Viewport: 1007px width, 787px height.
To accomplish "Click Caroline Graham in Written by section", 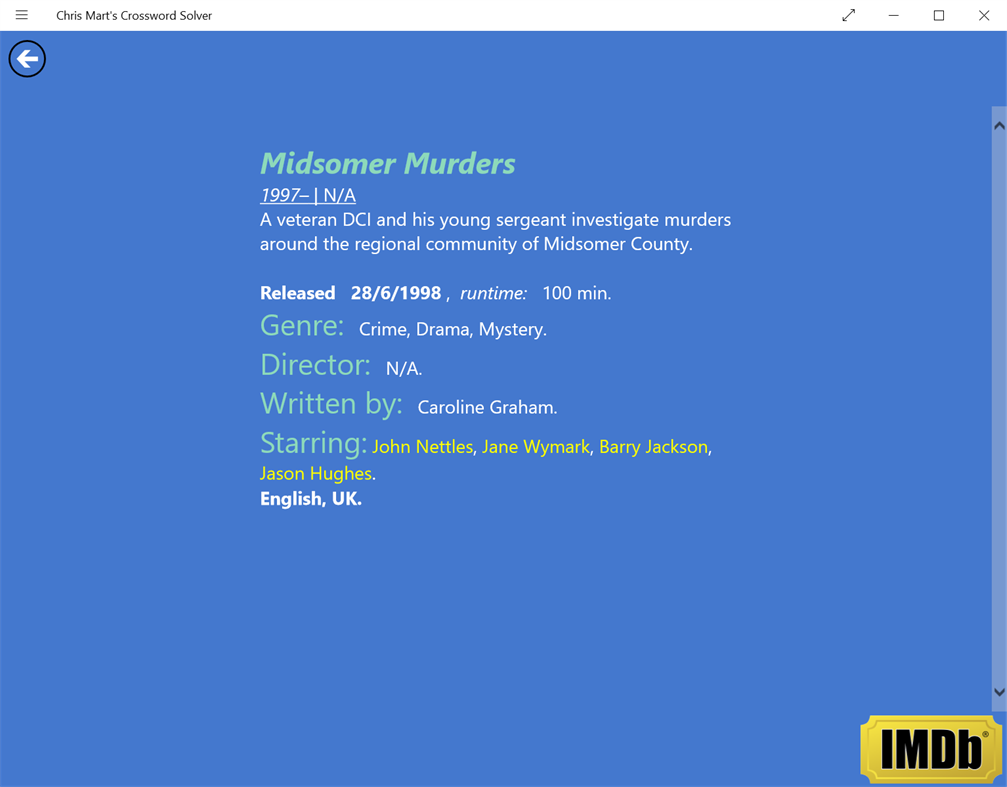I will point(486,407).
